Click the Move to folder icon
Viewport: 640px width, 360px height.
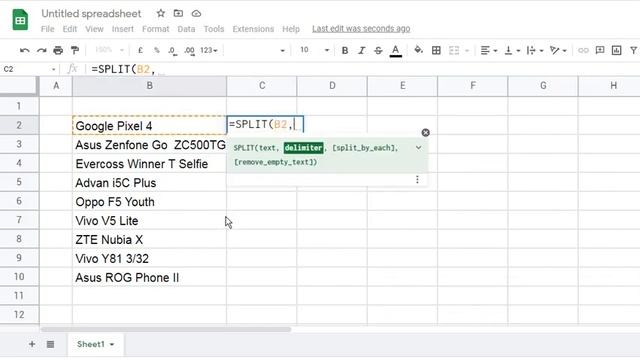[178, 13]
